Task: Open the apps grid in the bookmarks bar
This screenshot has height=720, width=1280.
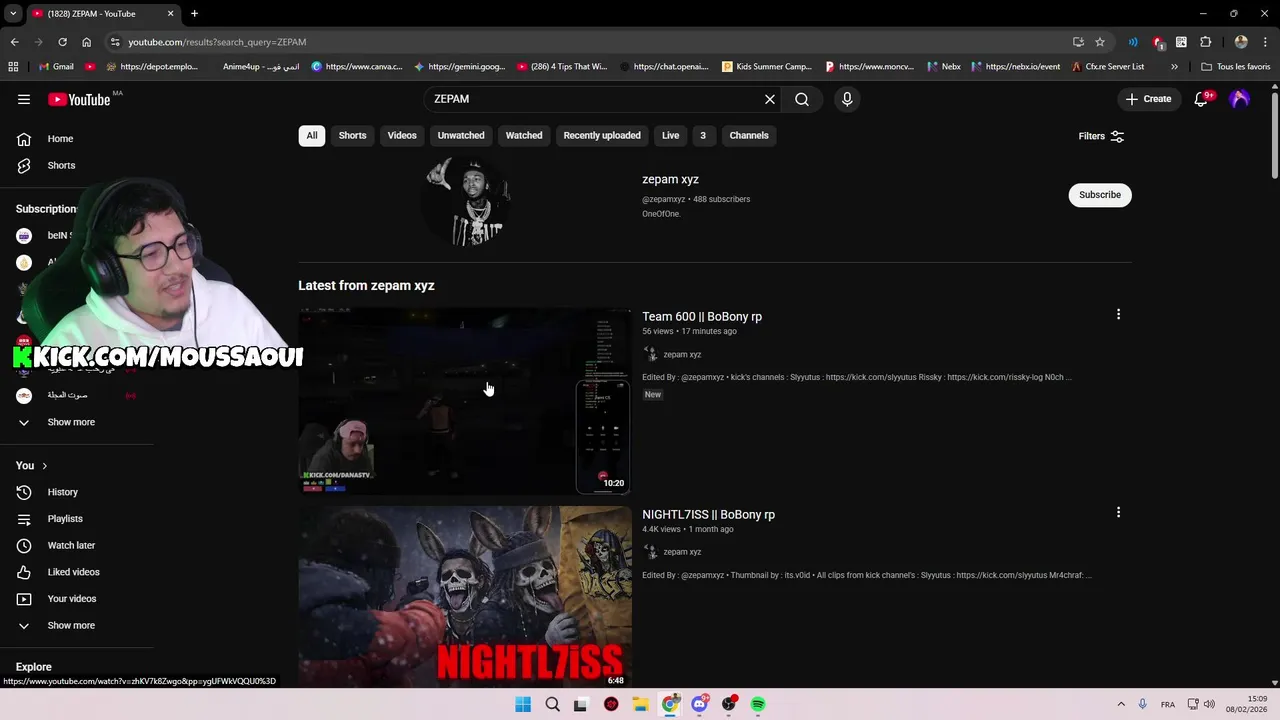Action: (13, 67)
